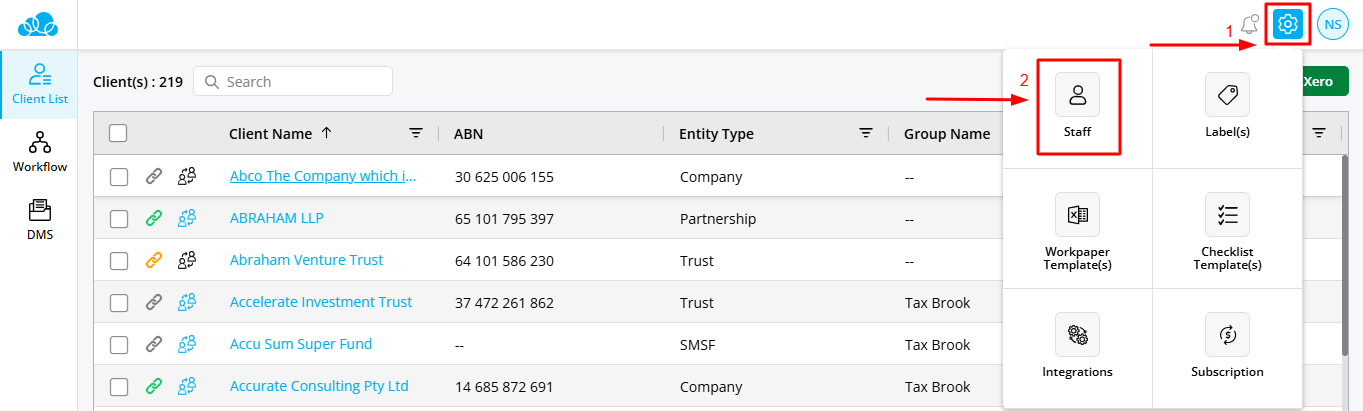Open the settings gear icon
This screenshot has width=1363, height=411.
point(1288,25)
